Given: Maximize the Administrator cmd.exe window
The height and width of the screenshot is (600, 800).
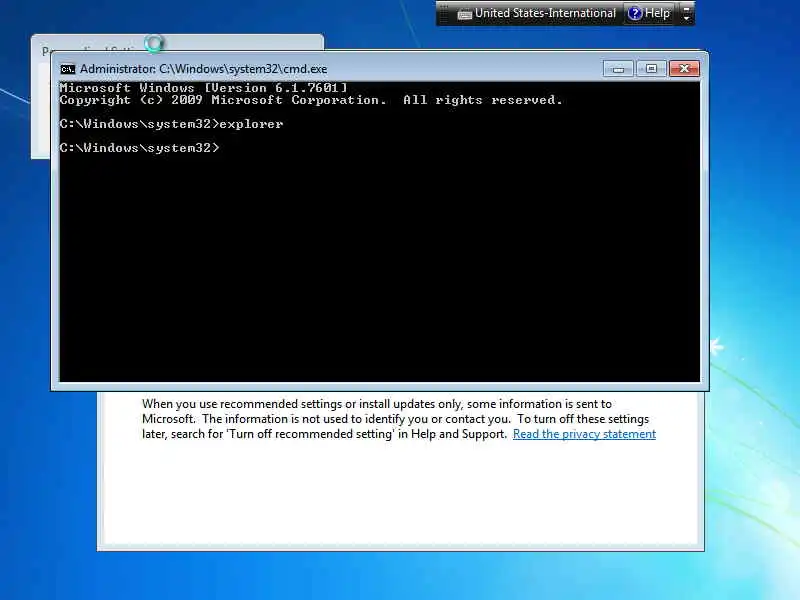Looking at the screenshot, I should click(651, 68).
